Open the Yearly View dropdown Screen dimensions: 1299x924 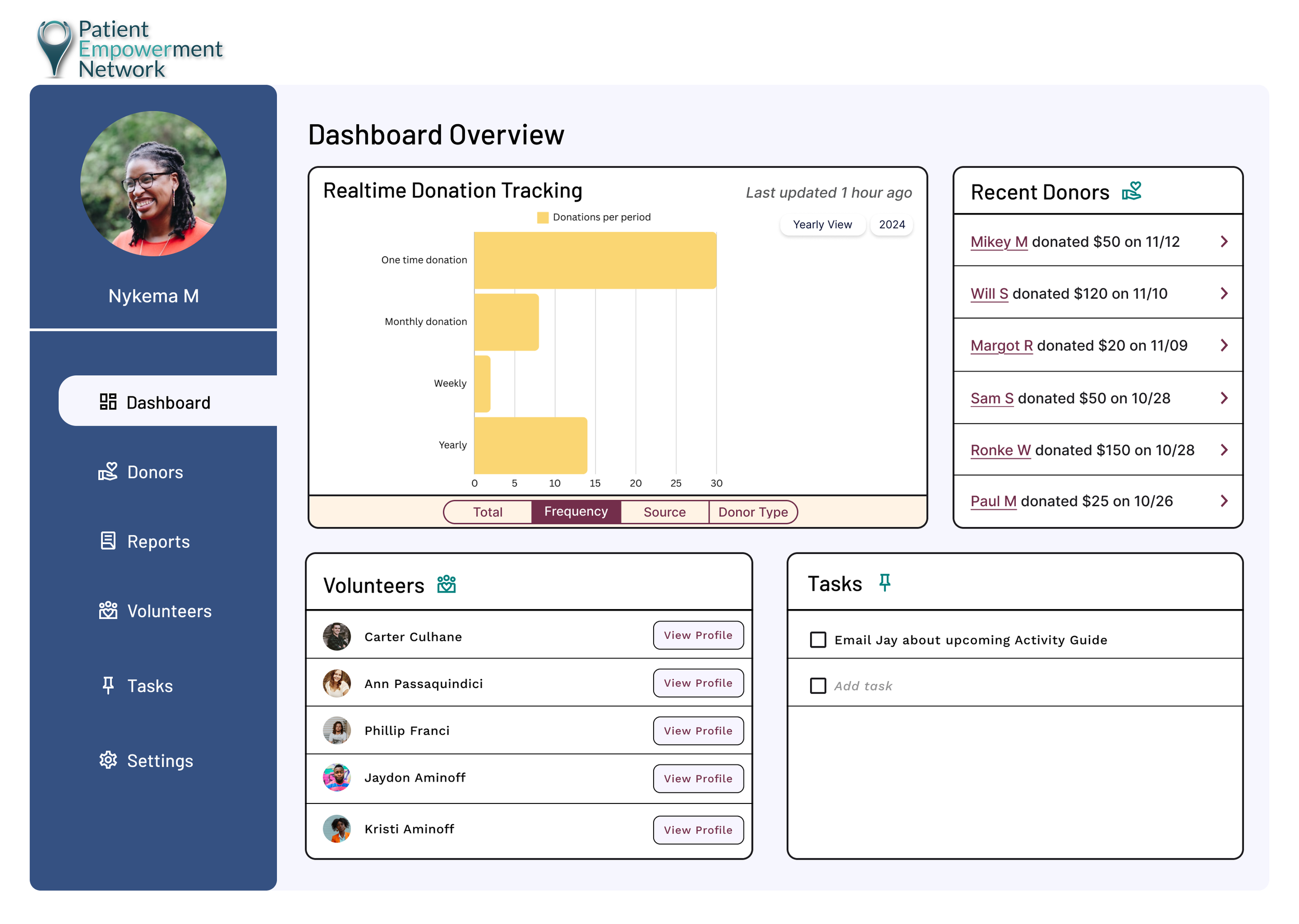tap(823, 225)
